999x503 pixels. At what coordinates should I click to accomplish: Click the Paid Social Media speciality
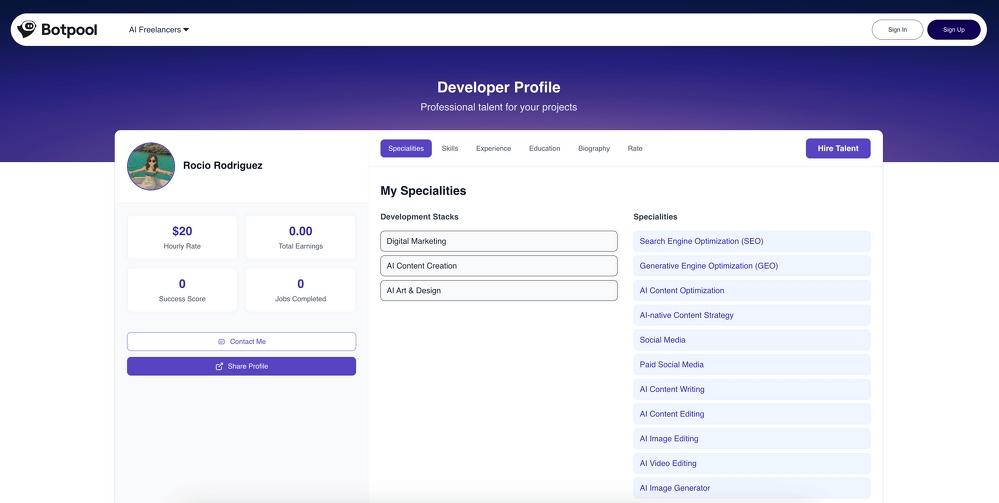click(751, 365)
